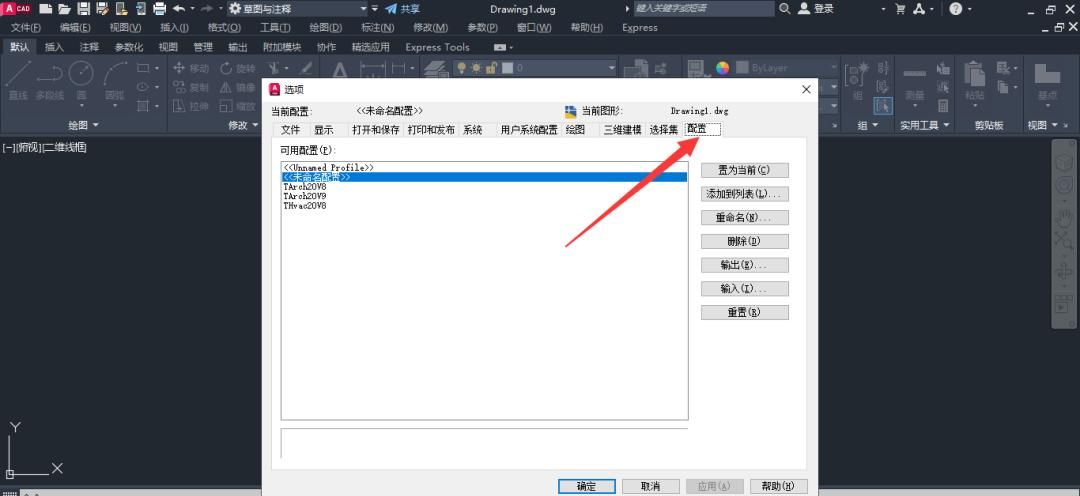Select the Paste tool in Clipboard panel
Viewport: 1080px width, 496px height.
[x=974, y=81]
